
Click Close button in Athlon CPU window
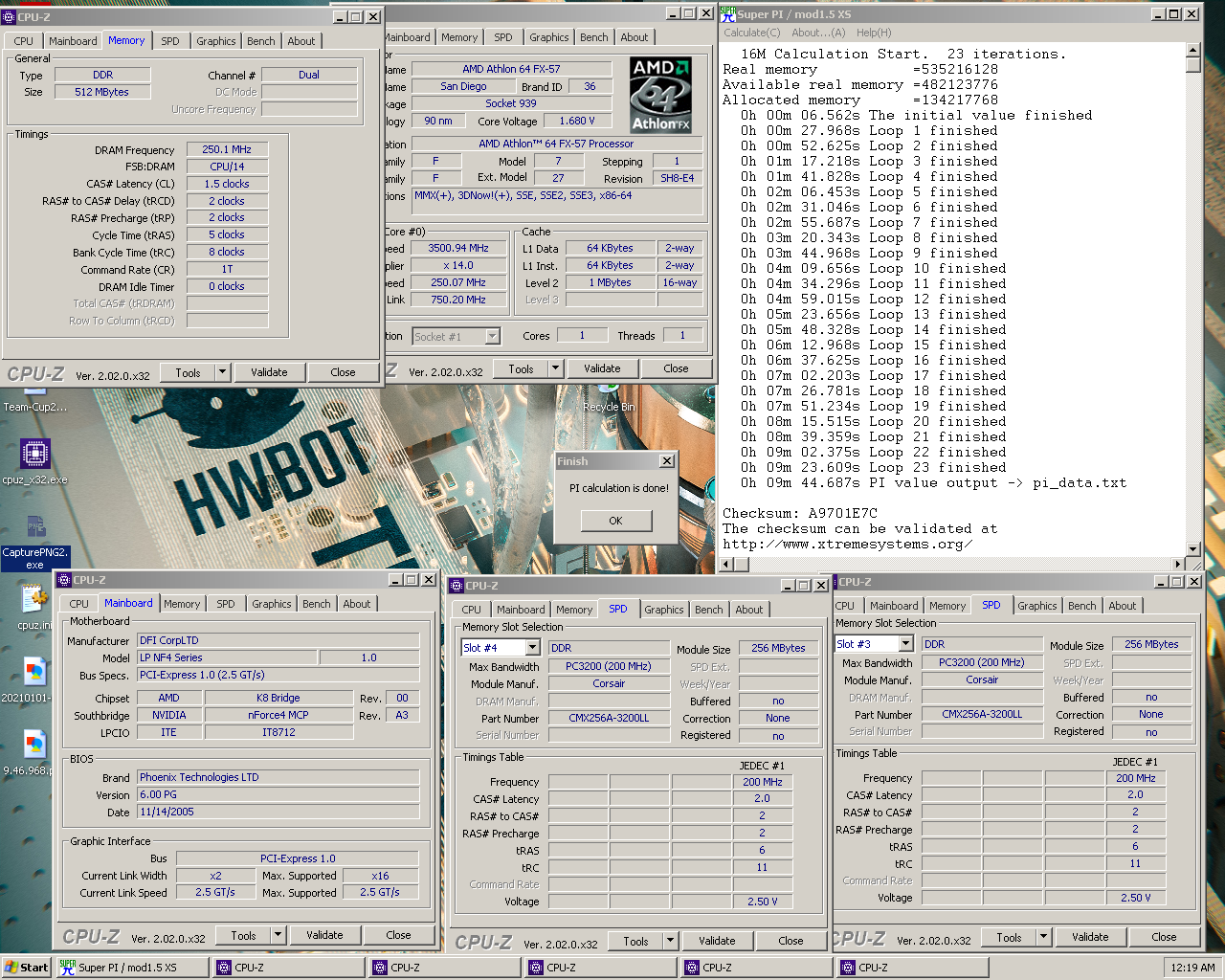pos(676,368)
